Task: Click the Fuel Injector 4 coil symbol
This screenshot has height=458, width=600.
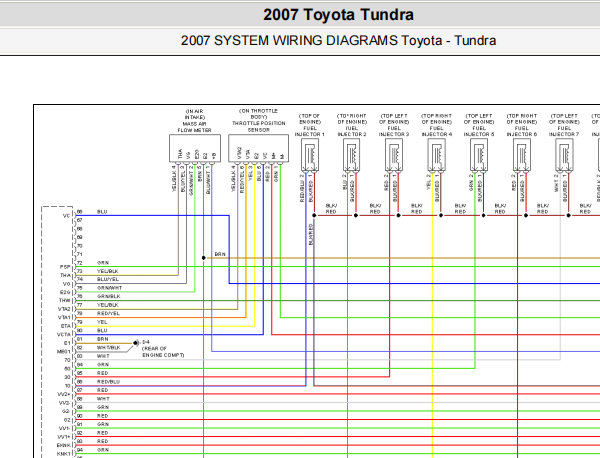Action: [437, 155]
